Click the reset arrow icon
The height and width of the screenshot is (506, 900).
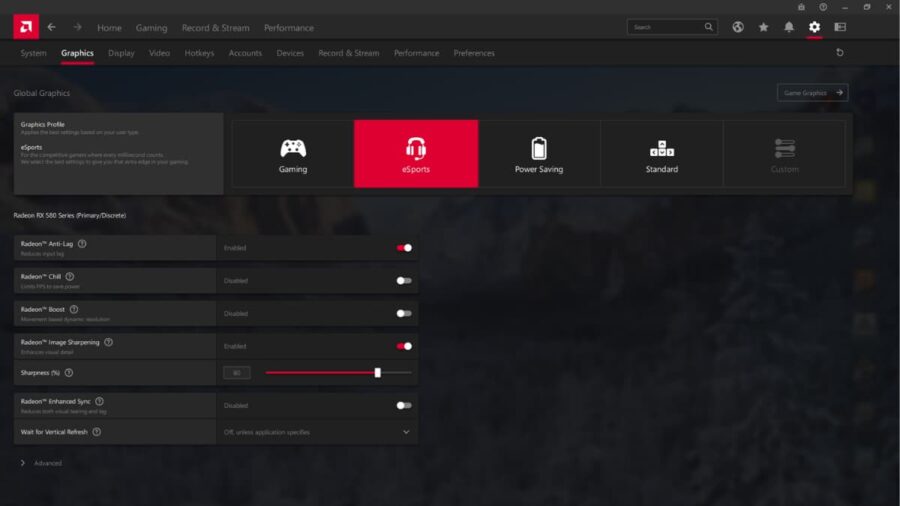coord(840,53)
